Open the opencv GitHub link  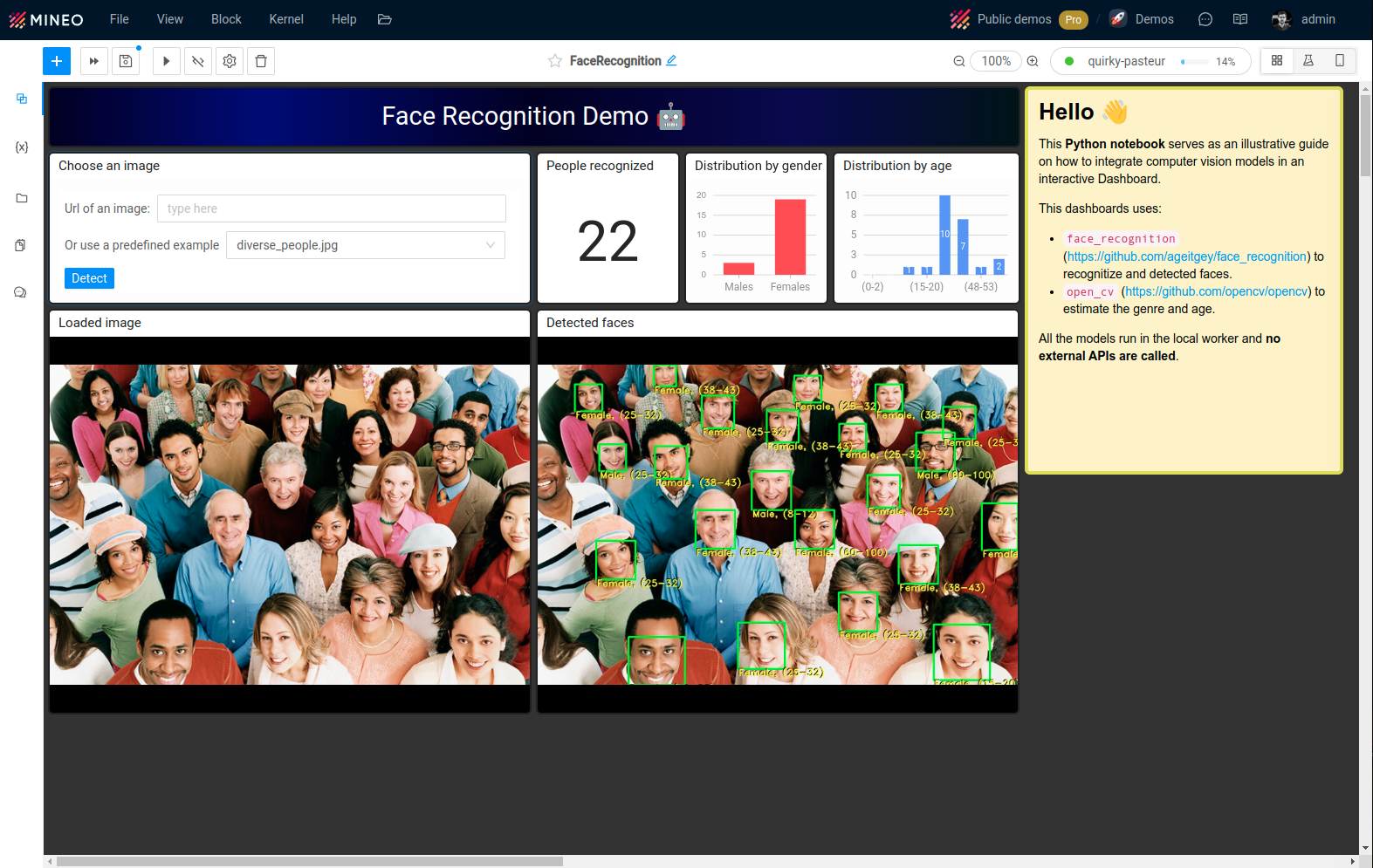pyautogui.click(x=1217, y=291)
